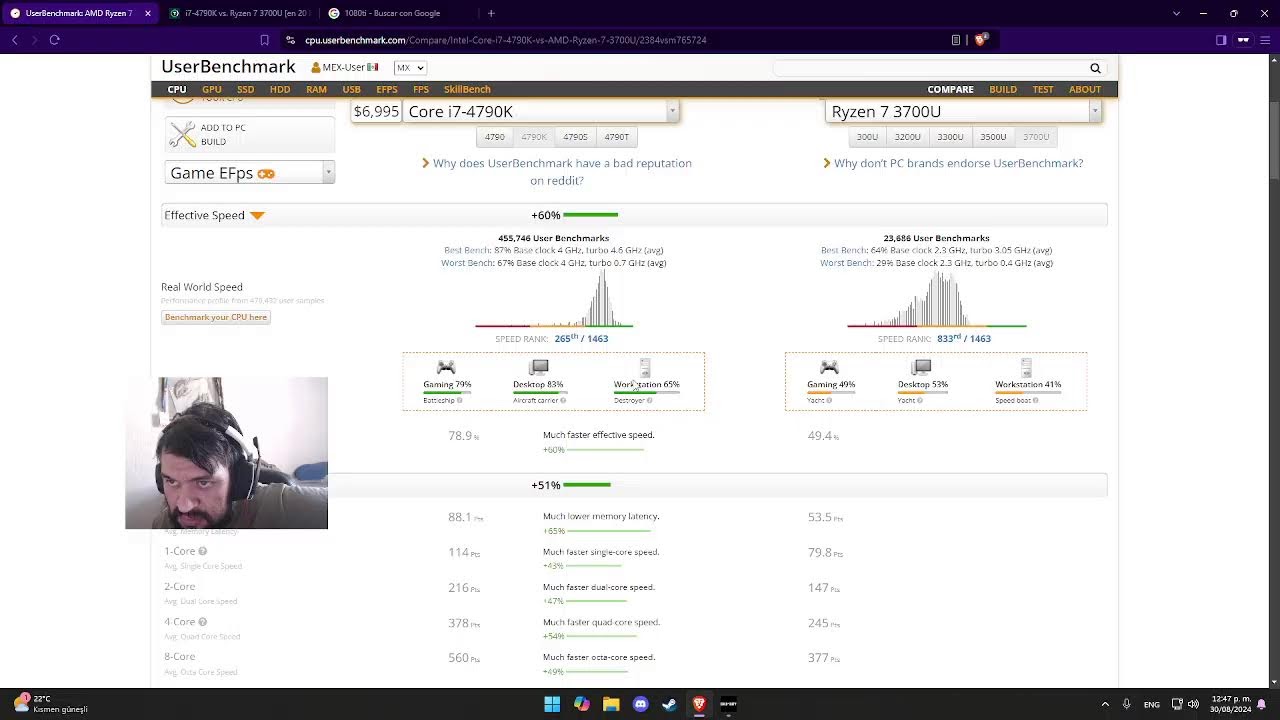Open the RAM menu item

(316, 89)
